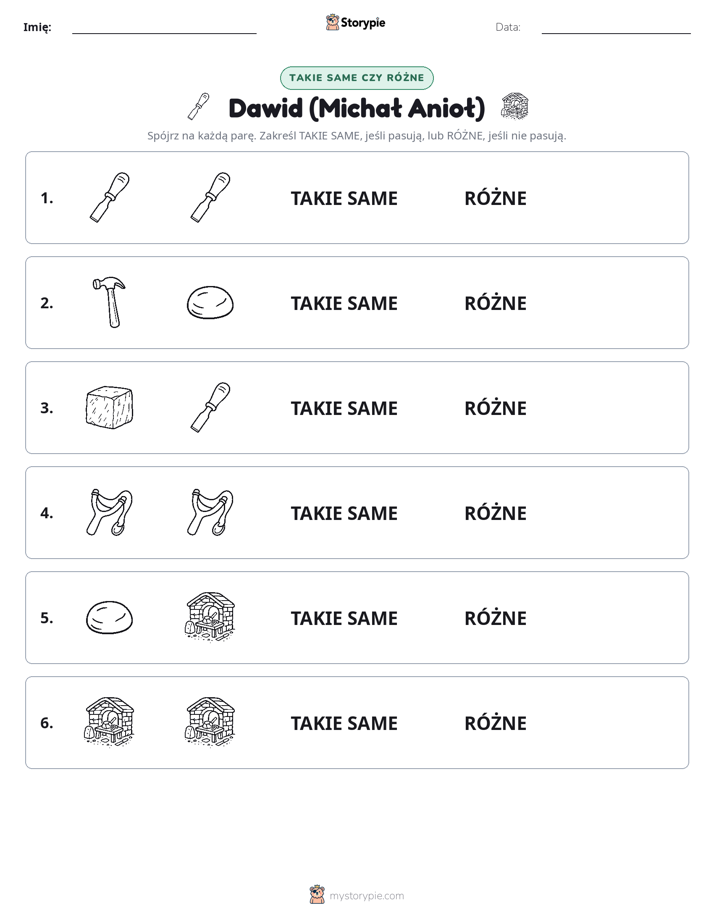Click the hammer picture in row 2
The width and height of the screenshot is (714, 924).
click(110, 302)
